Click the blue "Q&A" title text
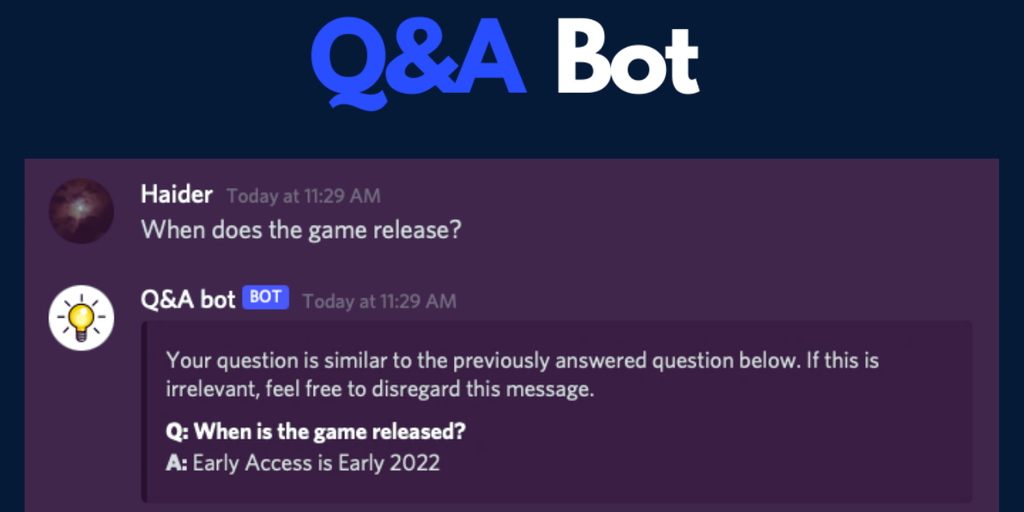 (419, 59)
